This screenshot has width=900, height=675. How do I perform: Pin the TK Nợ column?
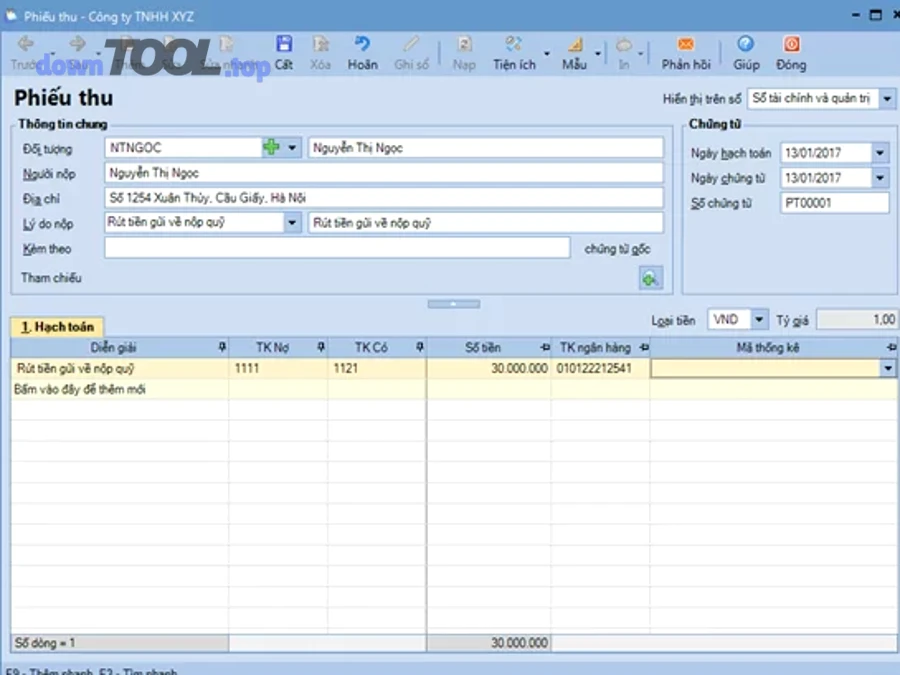point(321,347)
